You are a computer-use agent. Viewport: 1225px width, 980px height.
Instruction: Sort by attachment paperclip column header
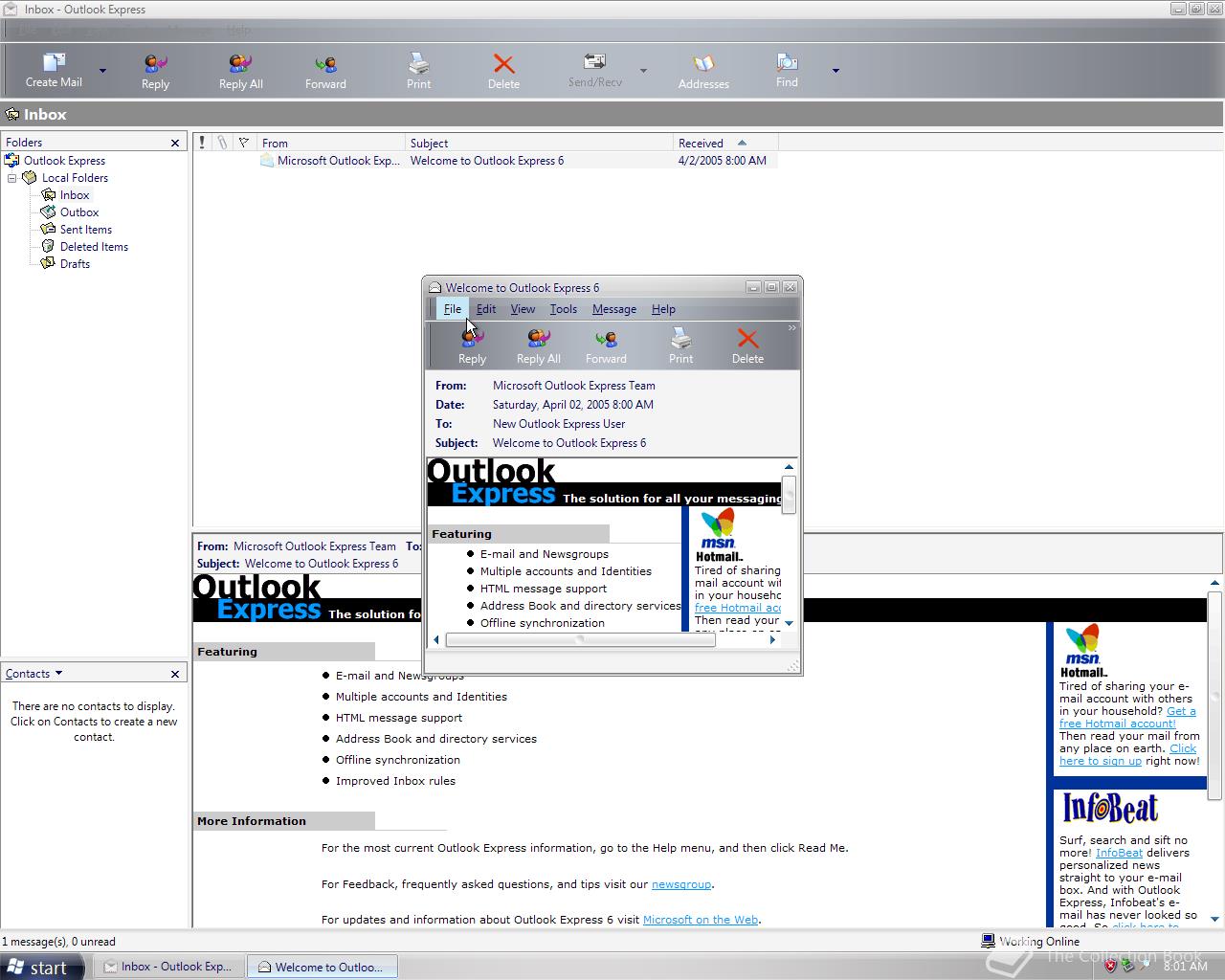pos(222,143)
